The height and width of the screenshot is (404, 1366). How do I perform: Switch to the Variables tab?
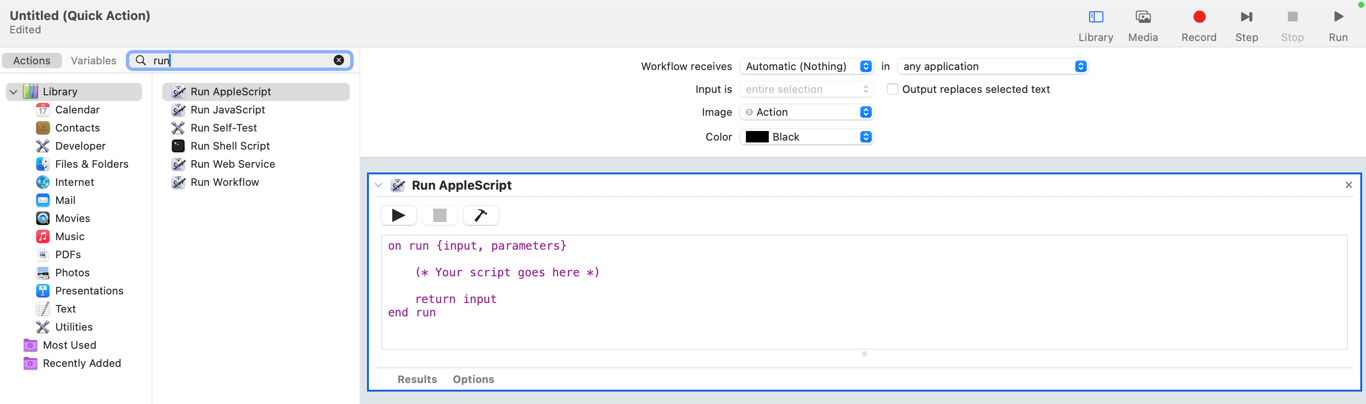click(93, 61)
